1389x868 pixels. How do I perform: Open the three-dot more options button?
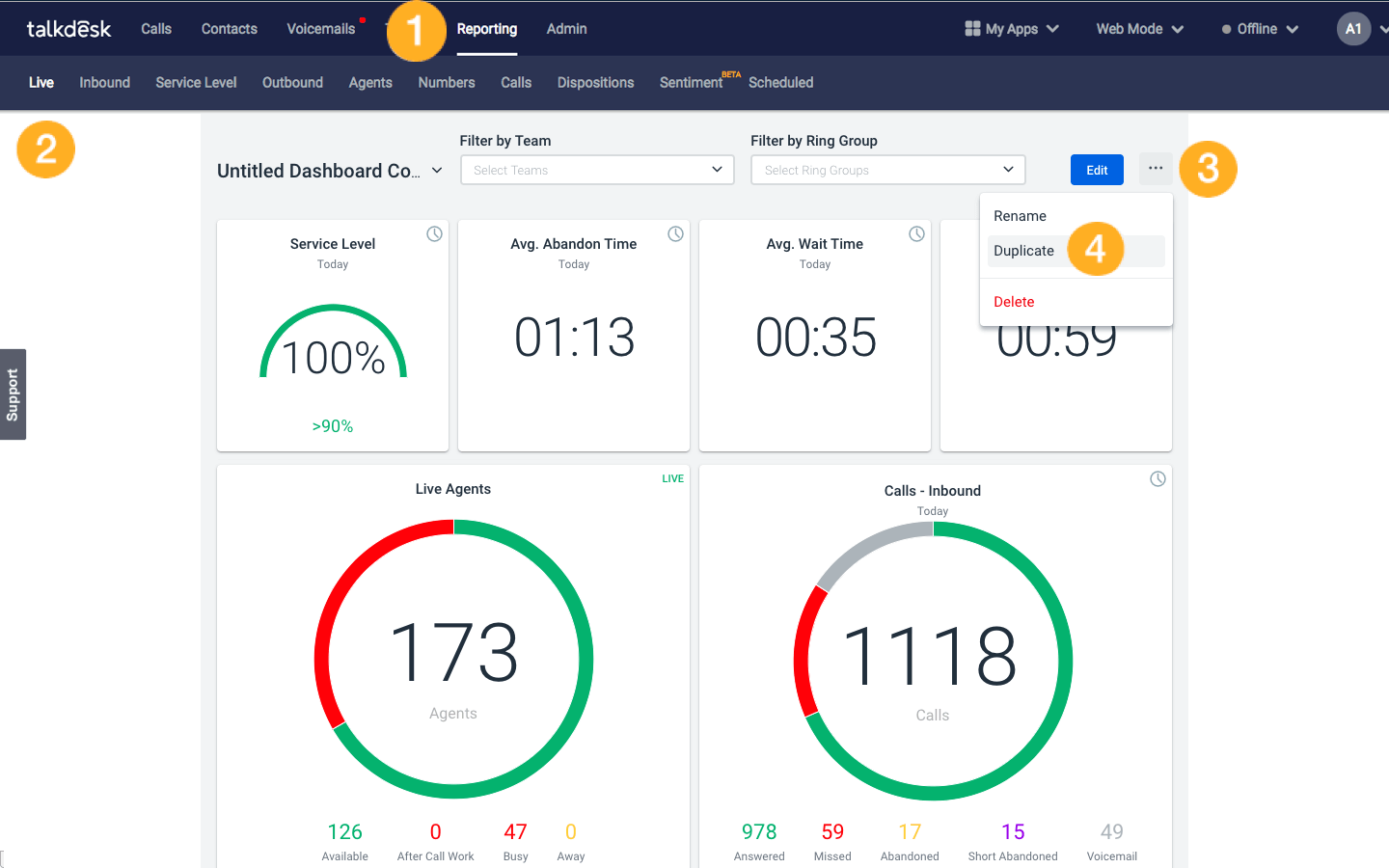tap(1156, 169)
